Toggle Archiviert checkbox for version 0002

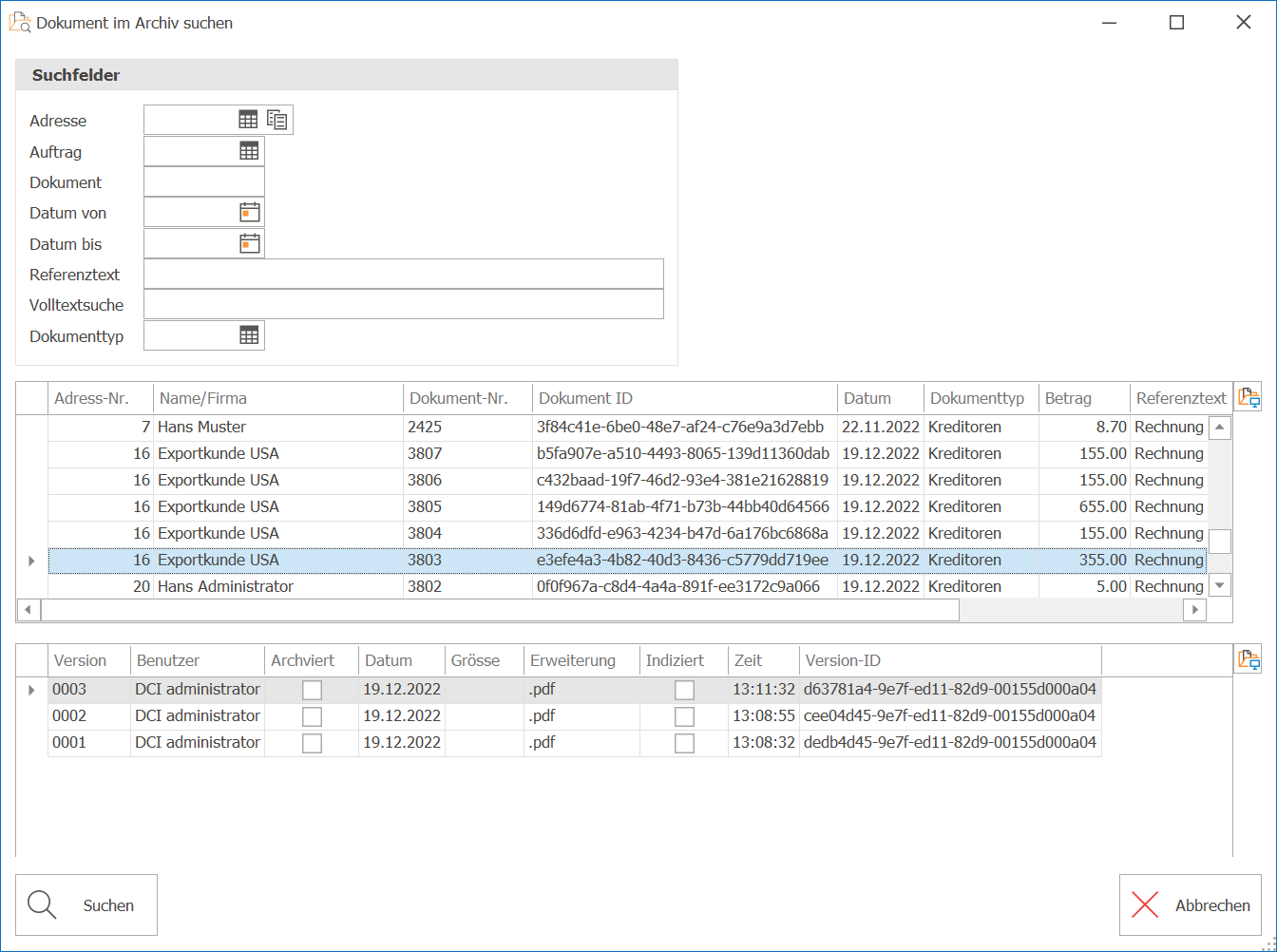pos(312,716)
